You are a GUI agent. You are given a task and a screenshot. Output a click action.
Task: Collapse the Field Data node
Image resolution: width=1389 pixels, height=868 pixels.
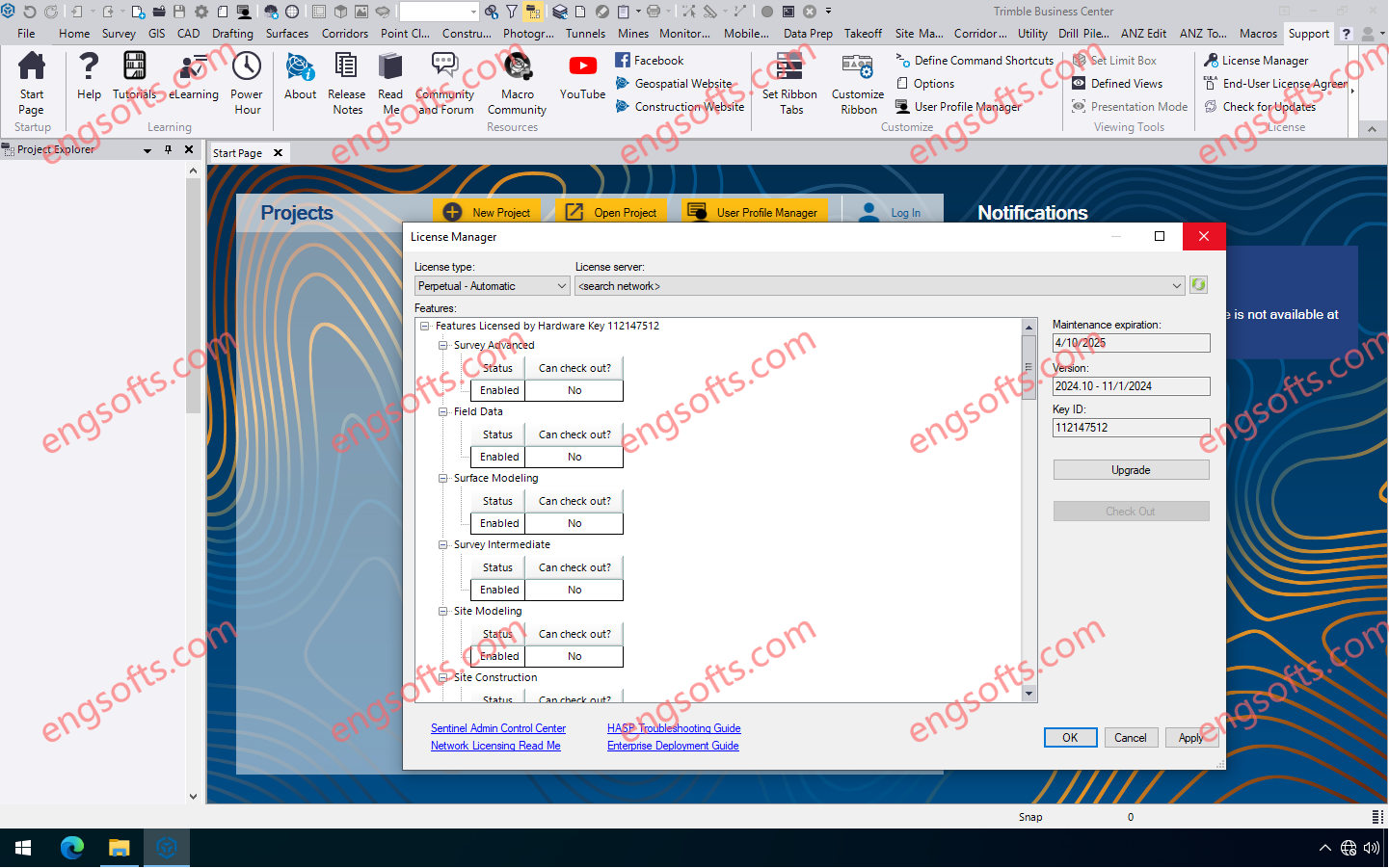[x=443, y=411]
